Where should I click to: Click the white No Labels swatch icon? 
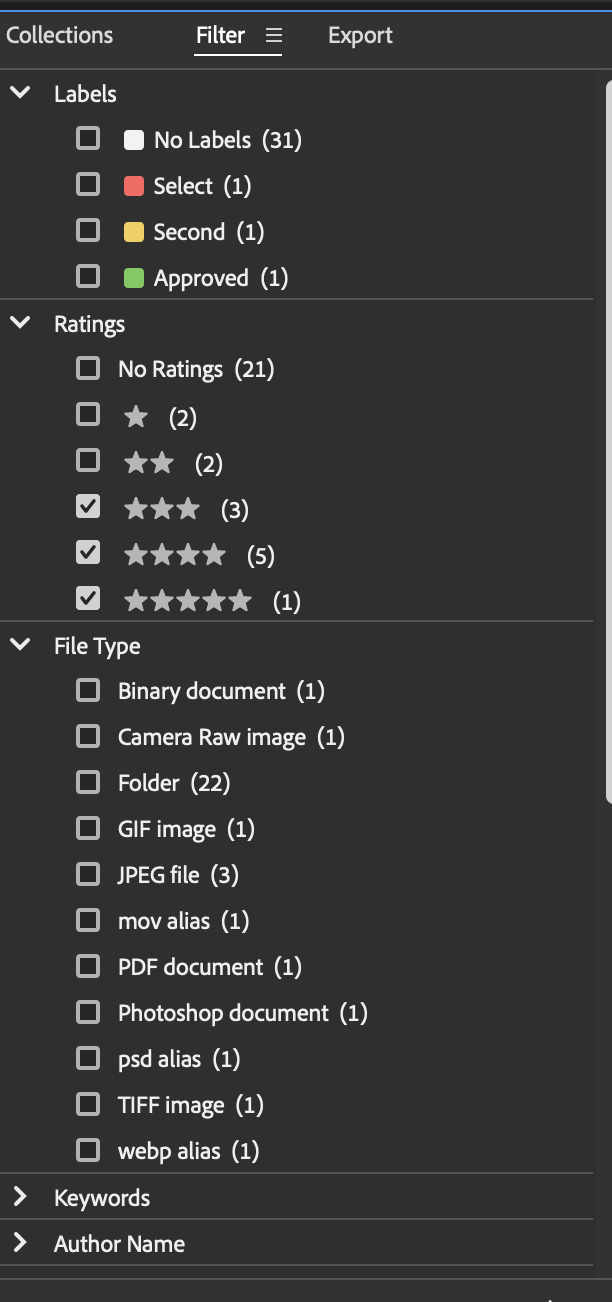coord(134,139)
